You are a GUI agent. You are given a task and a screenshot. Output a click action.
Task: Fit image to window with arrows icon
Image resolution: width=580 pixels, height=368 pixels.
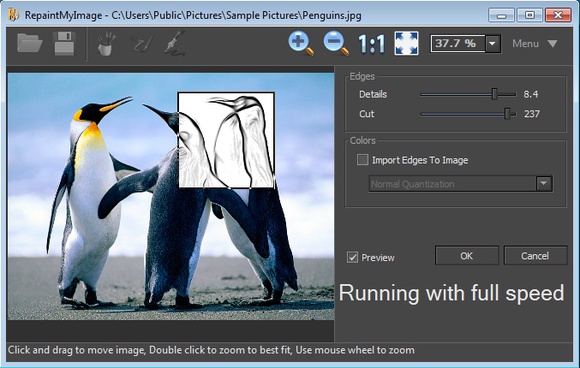point(406,44)
